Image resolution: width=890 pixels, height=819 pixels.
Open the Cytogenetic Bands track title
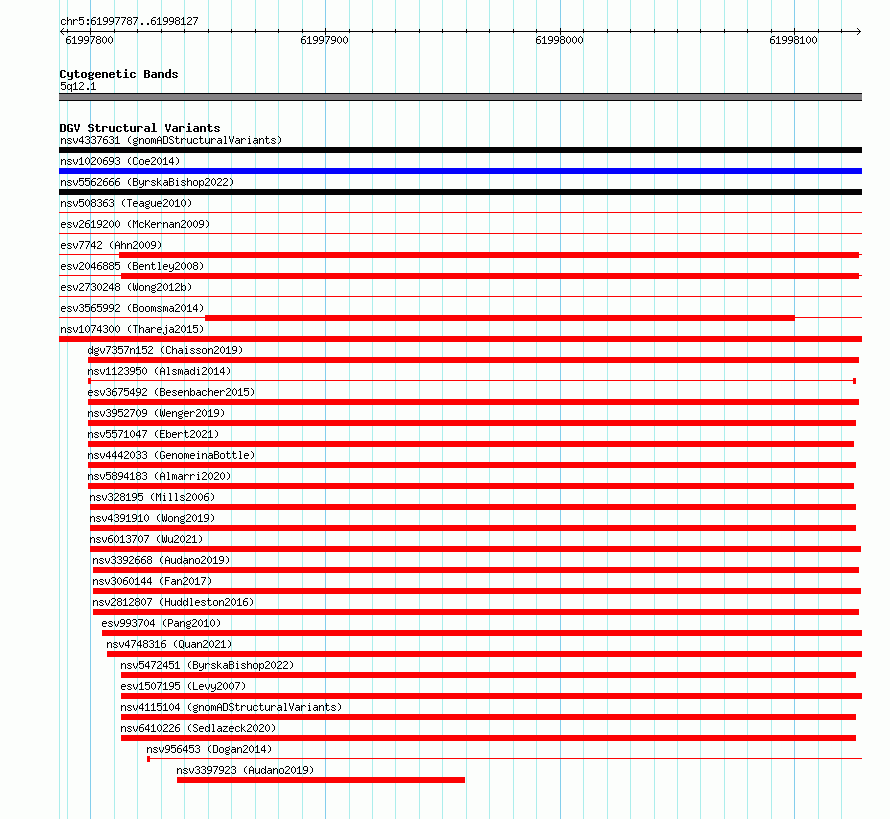click(x=119, y=74)
